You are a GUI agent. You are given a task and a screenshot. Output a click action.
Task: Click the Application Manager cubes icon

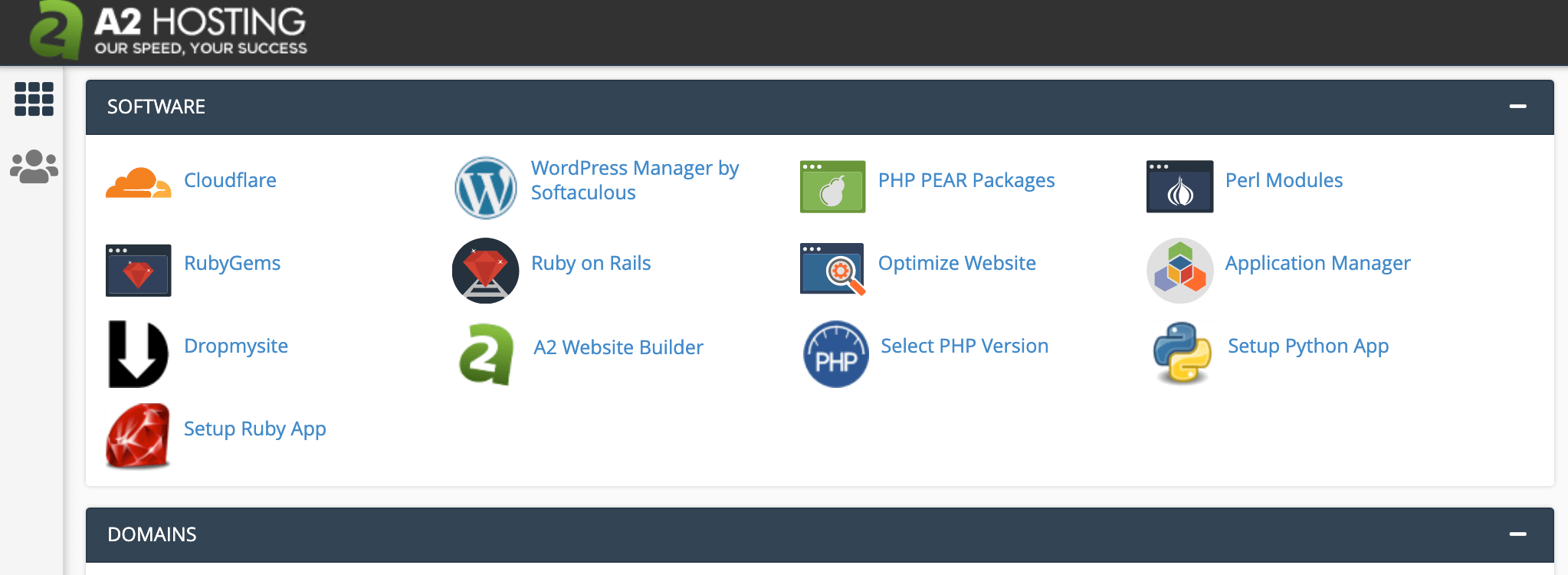click(1179, 270)
